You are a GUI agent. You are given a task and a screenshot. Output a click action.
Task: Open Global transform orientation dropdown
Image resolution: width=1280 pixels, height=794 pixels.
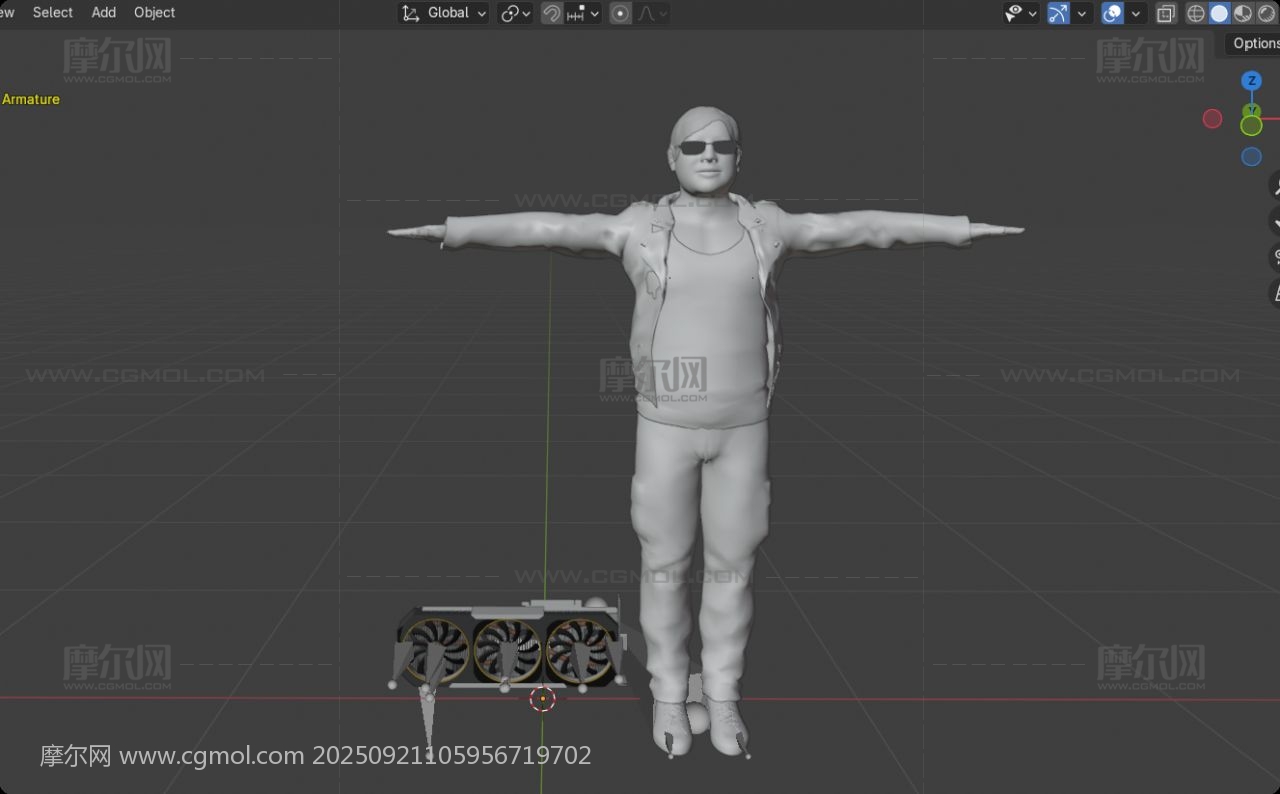[445, 13]
